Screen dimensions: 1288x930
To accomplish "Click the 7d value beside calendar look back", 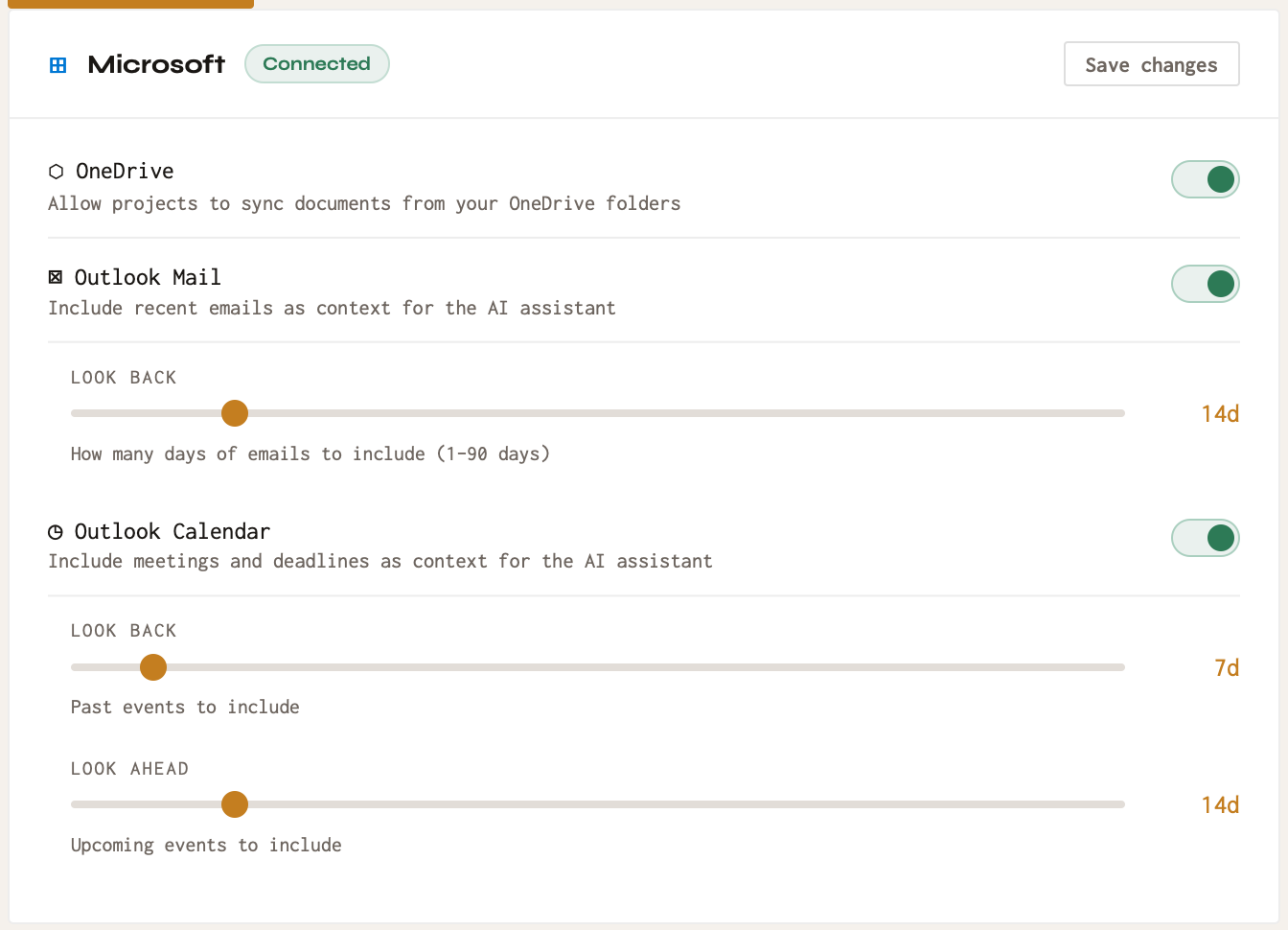I will click(x=1227, y=668).
